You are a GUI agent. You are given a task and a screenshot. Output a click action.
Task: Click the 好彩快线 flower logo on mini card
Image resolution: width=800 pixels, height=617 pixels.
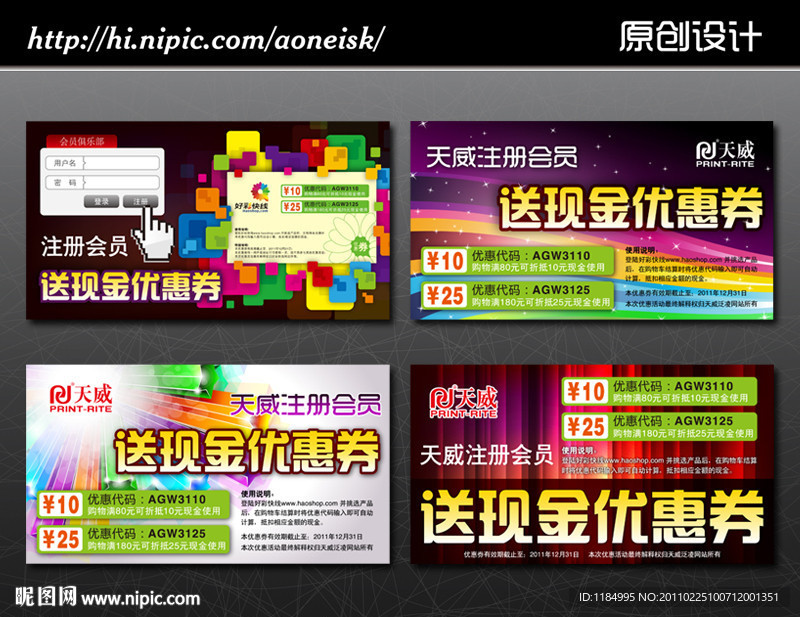click(253, 198)
